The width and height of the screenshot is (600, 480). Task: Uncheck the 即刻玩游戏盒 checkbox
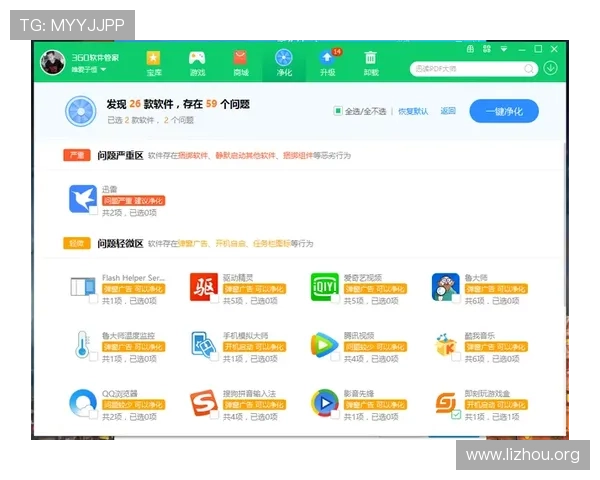point(456,415)
